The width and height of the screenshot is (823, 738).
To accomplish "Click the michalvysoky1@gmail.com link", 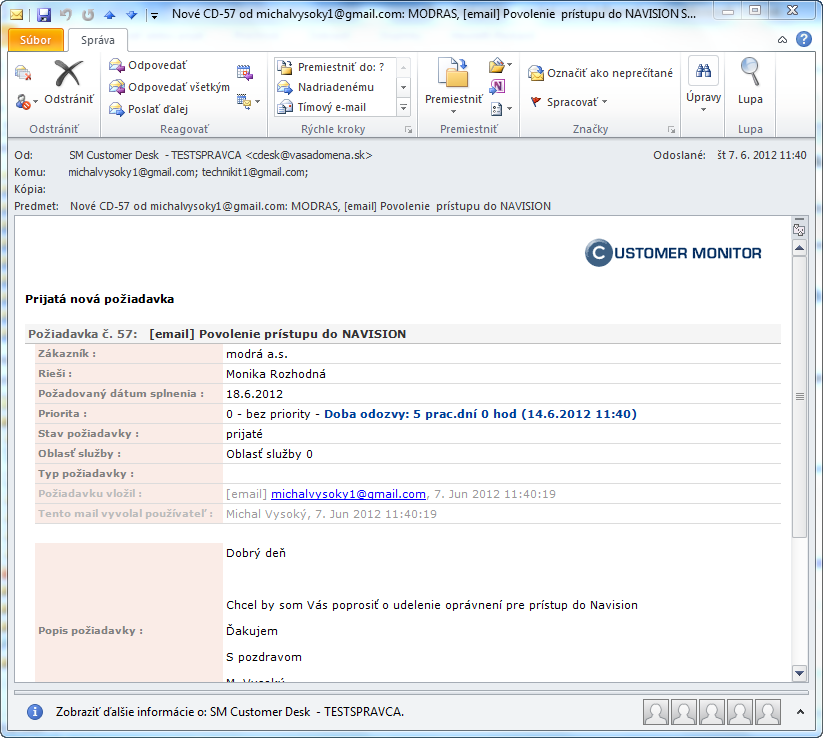I will pos(348,494).
